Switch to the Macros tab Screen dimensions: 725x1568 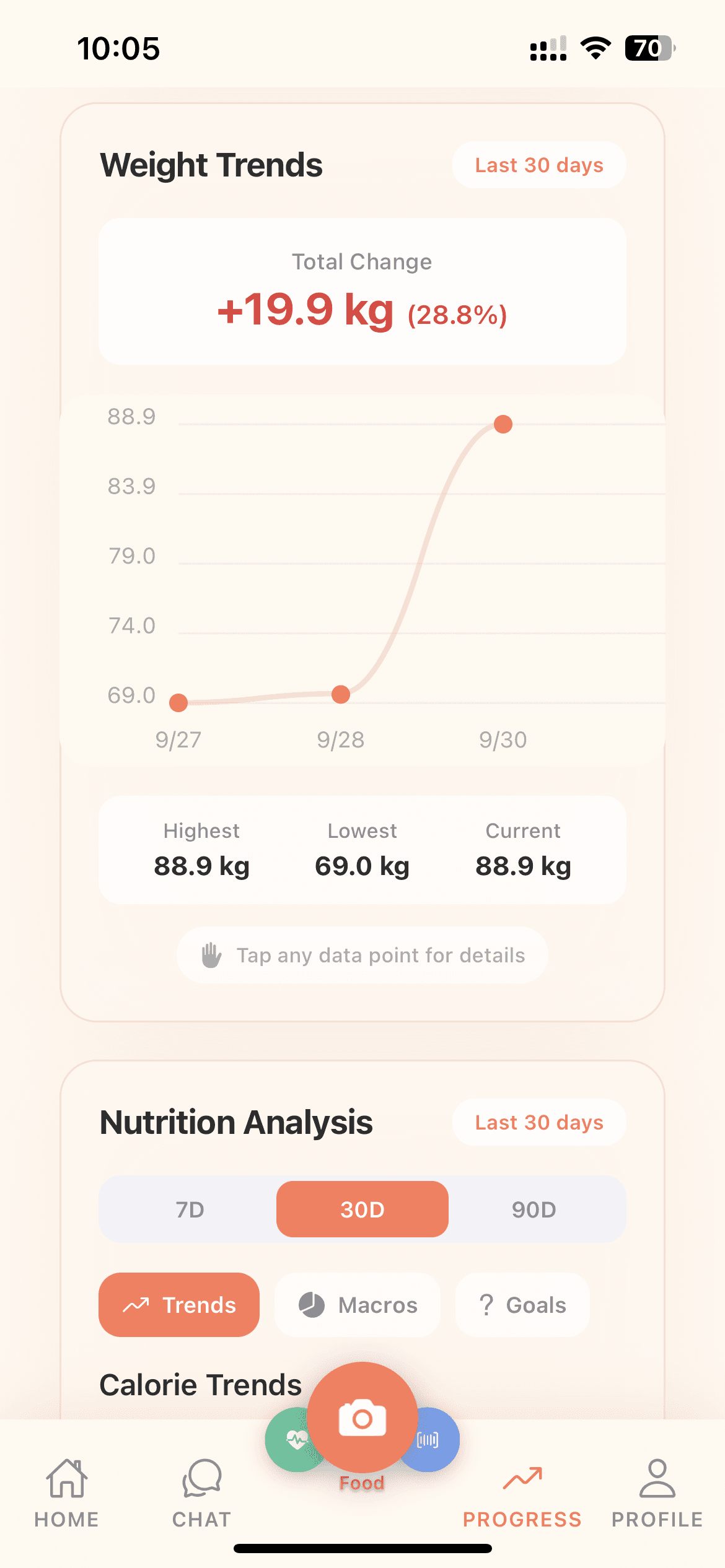pos(358,1305)
